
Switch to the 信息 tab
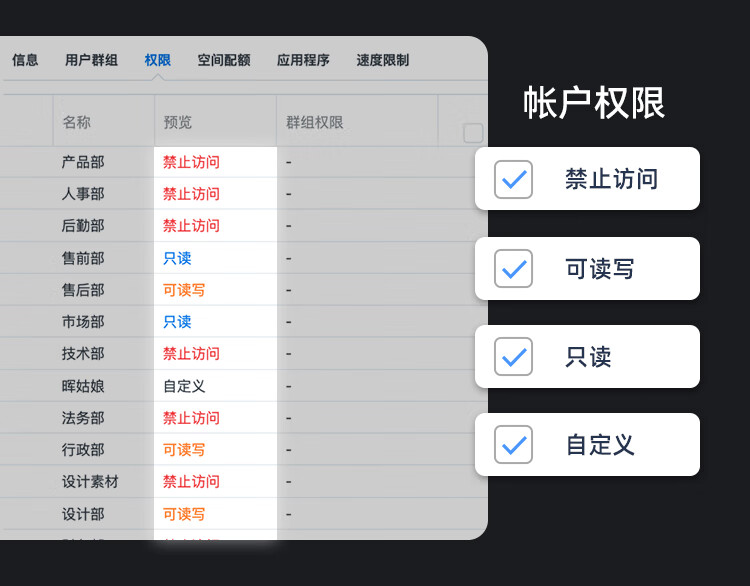[25, 60]
